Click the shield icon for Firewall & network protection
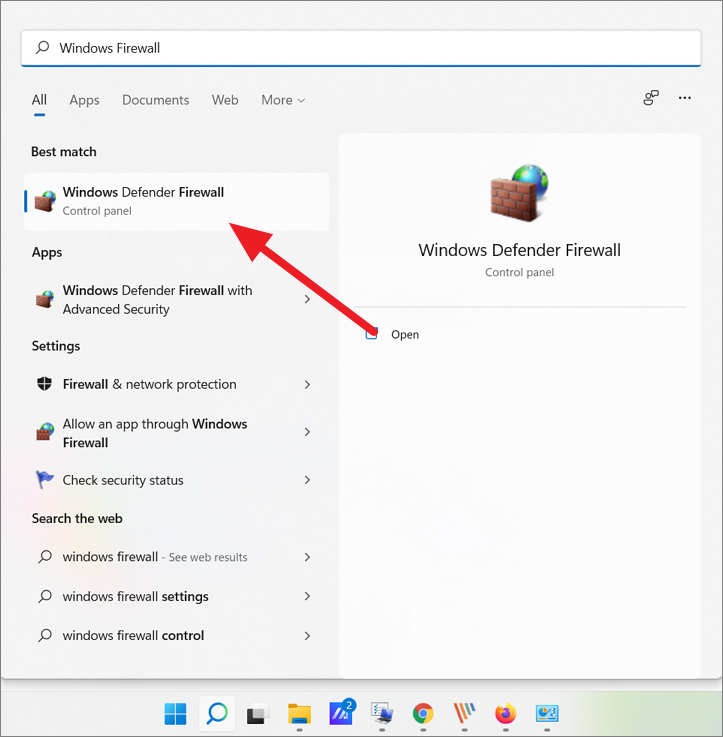This screenshot has height=737, width=723. tap(45, 384)
